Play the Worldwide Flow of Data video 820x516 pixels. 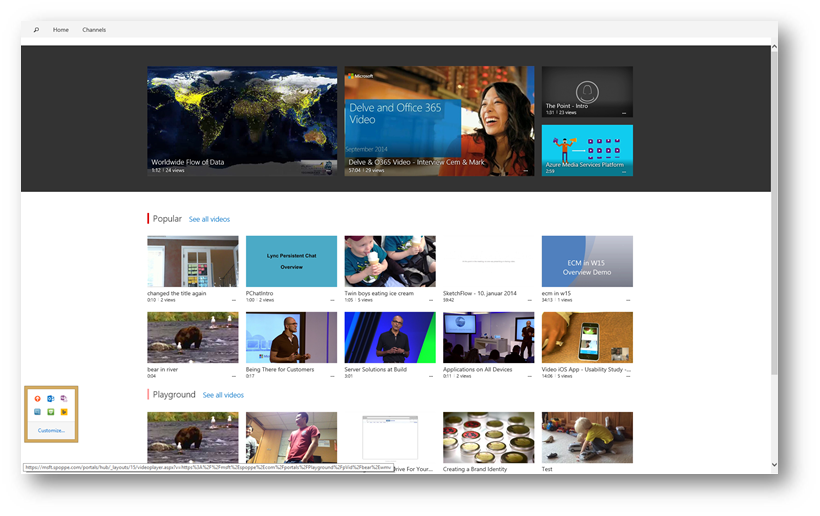click(242, 120)
